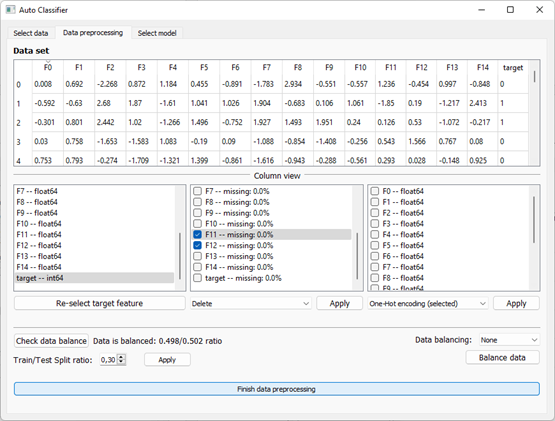Check the F8 missing checkbox
The image size is (555, 421).
coord(198,202)
